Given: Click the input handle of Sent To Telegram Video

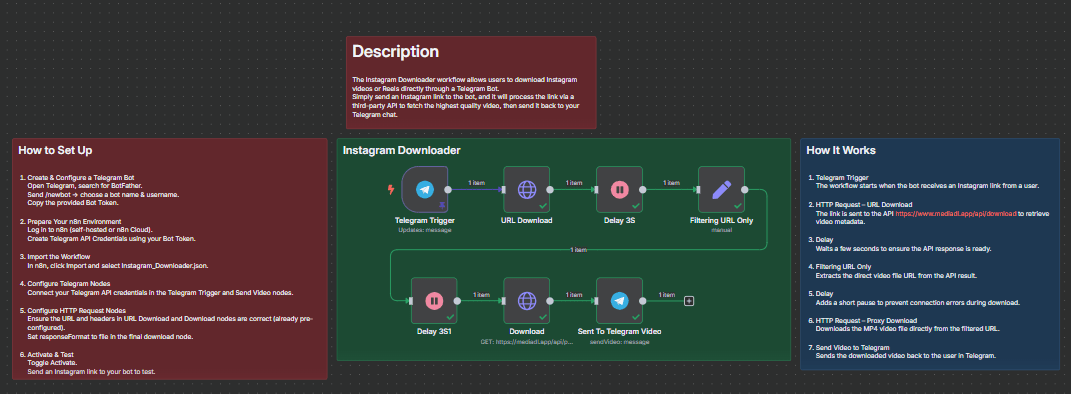Looking at the screenshot, I should [596, 300].
